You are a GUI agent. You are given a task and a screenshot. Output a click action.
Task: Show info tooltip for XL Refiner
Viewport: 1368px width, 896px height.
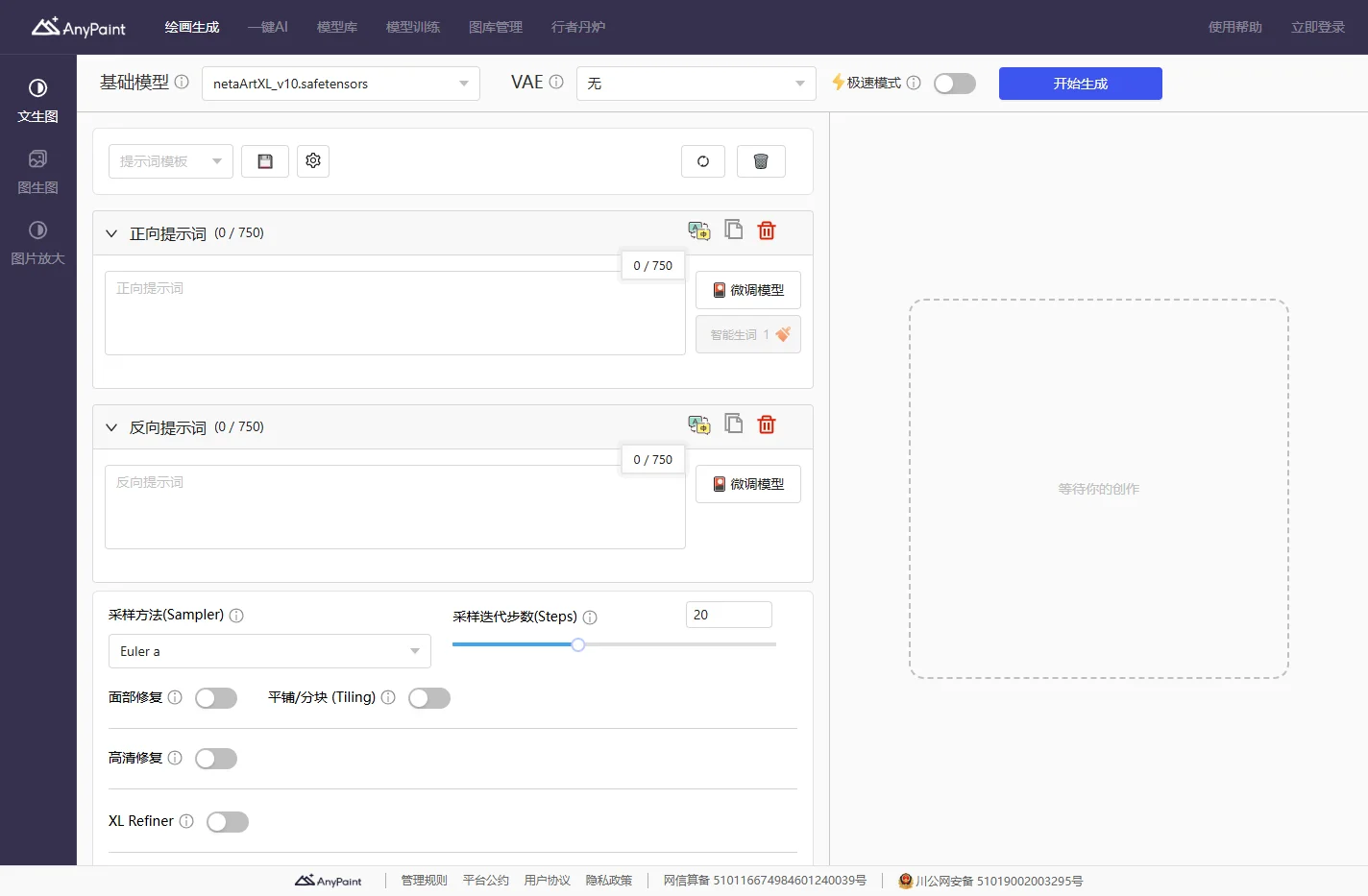click(x=186, y=821)
